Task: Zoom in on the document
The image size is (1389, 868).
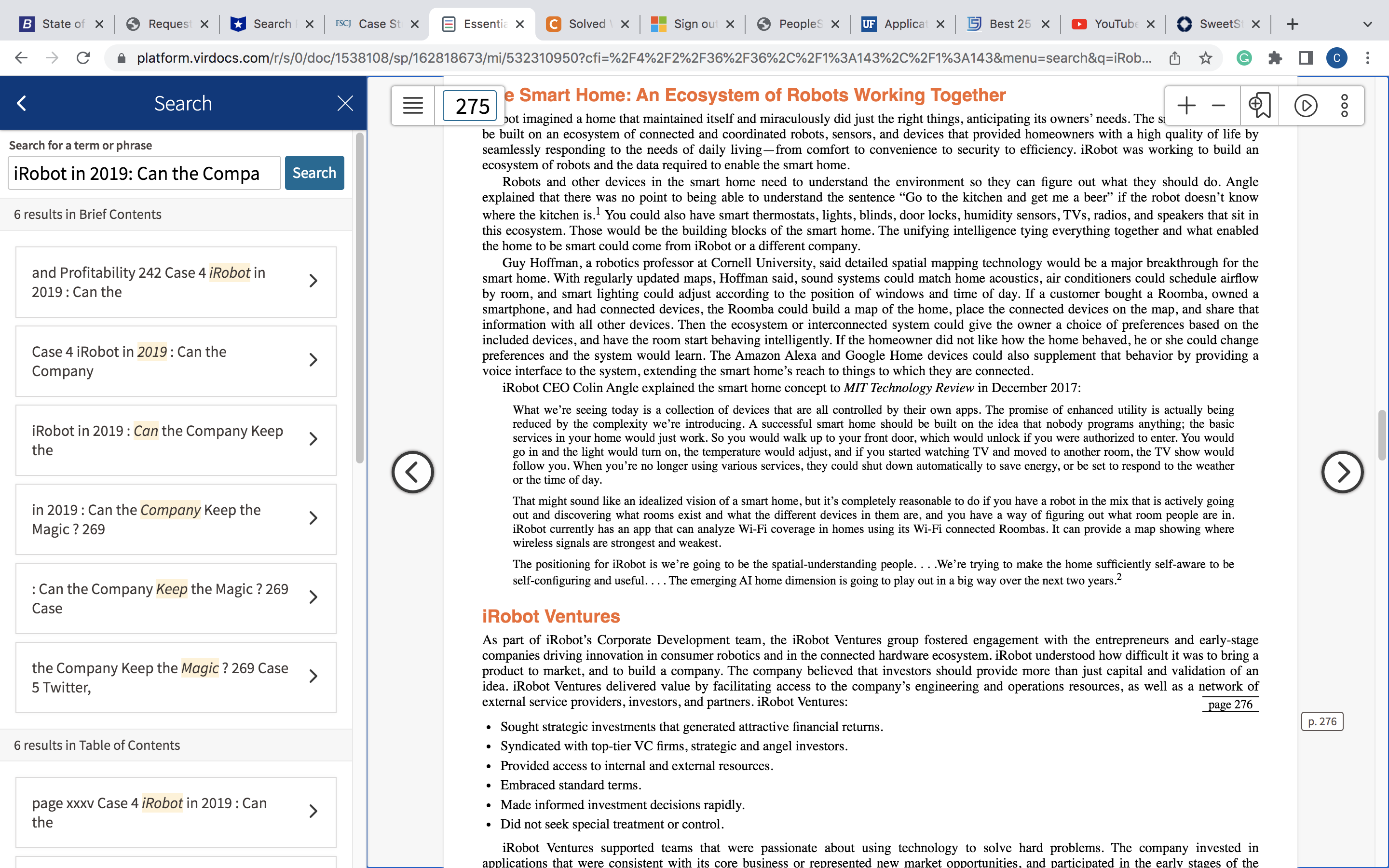Action: pos(1186,106)
